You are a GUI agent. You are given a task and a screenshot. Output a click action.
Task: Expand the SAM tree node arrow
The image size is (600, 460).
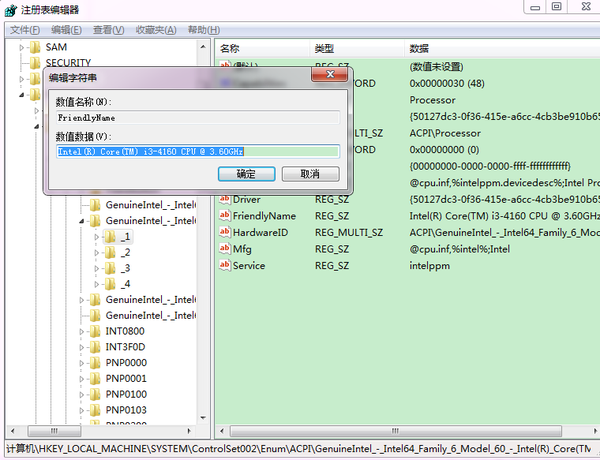pyautogui.click(x=21, y=47)
